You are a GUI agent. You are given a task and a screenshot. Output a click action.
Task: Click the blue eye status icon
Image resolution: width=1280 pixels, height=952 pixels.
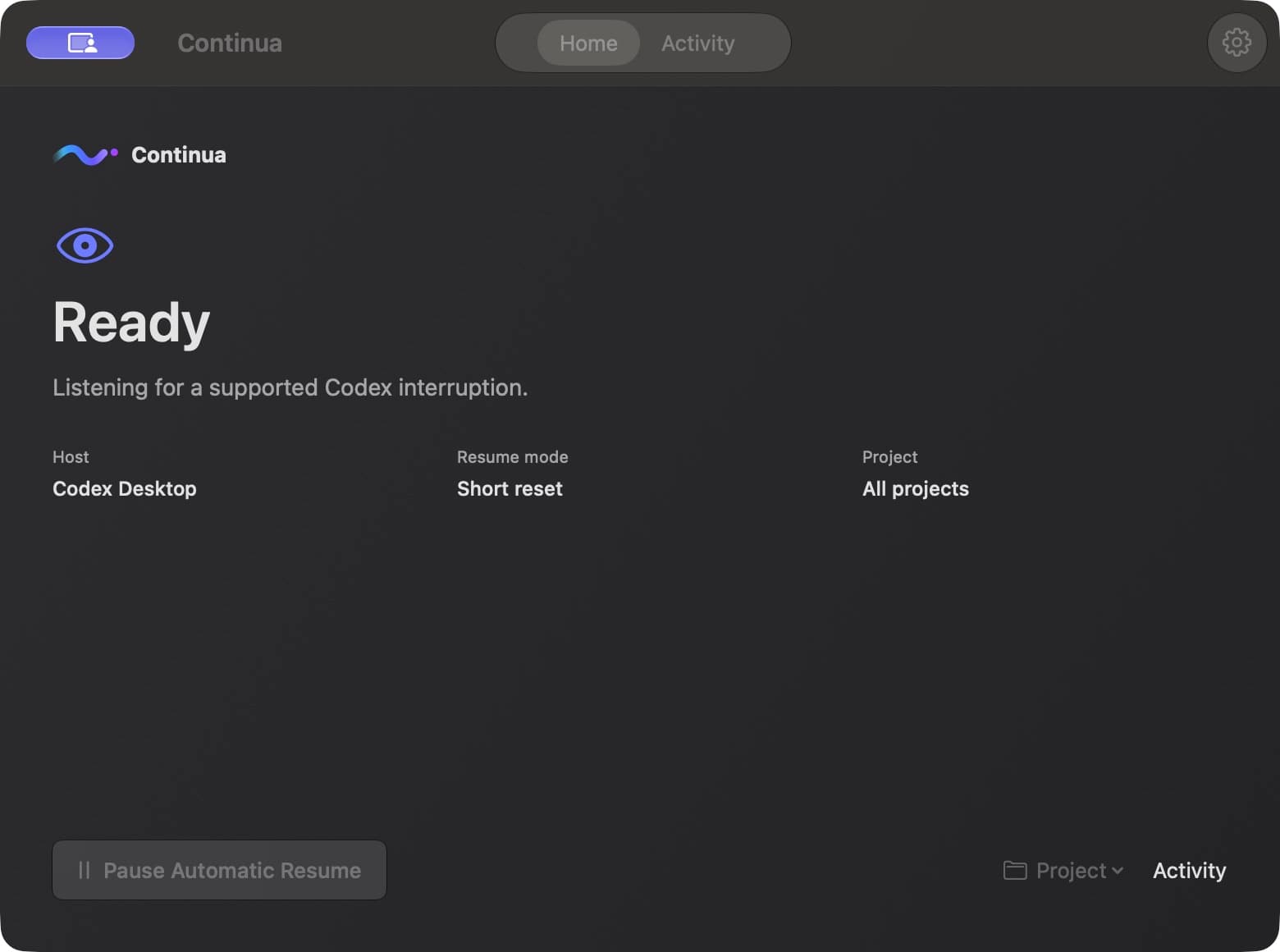(85, 245)
